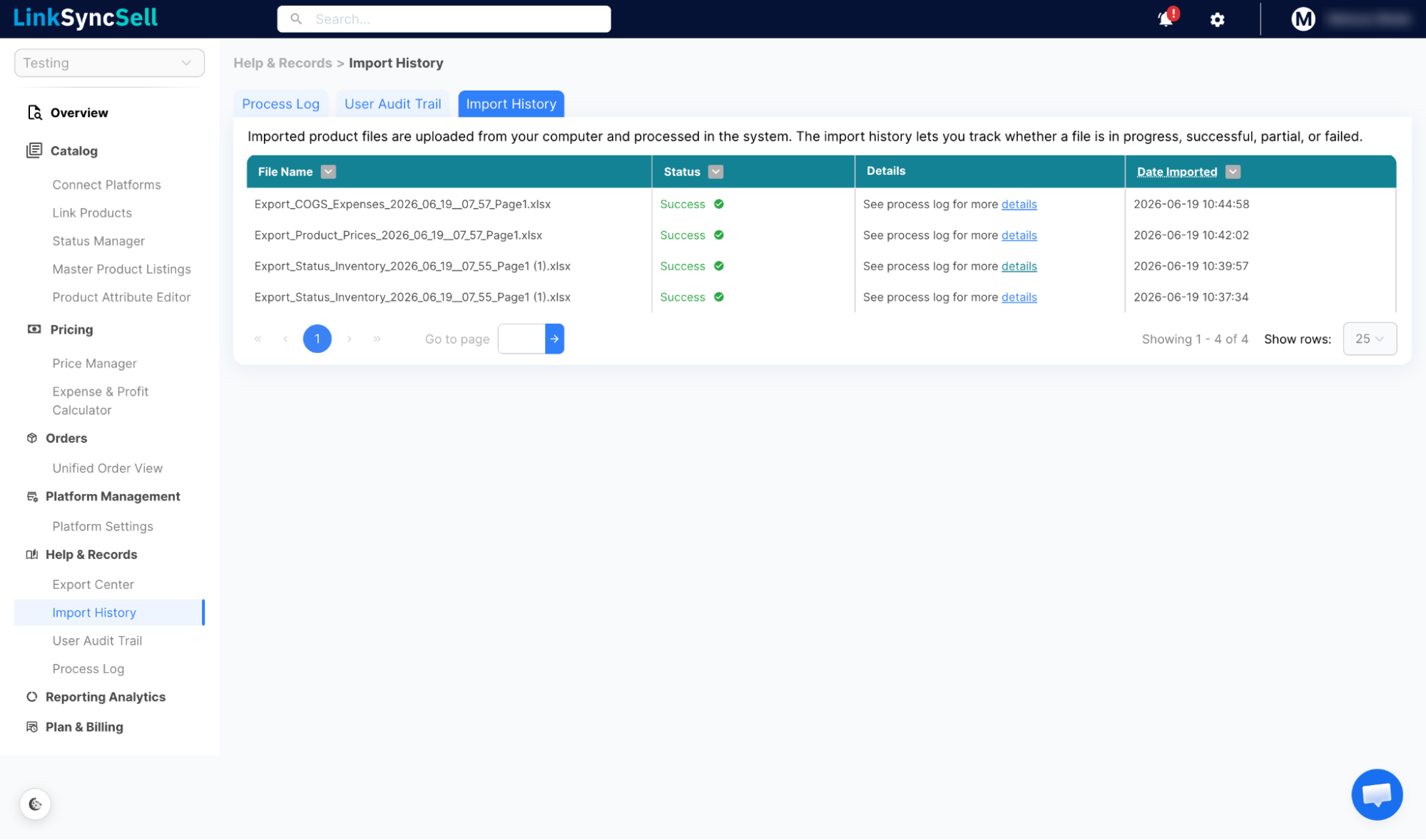This screenshot has width=1426, height=840.
Task: Open the Testing workspace dropdown
Action: (109, 63)
